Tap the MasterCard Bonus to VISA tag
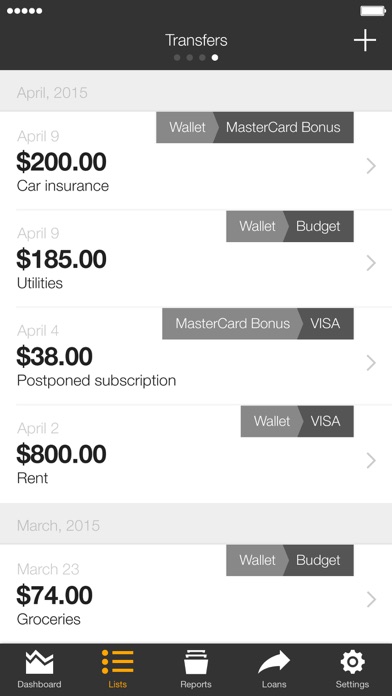 [258, 324]
